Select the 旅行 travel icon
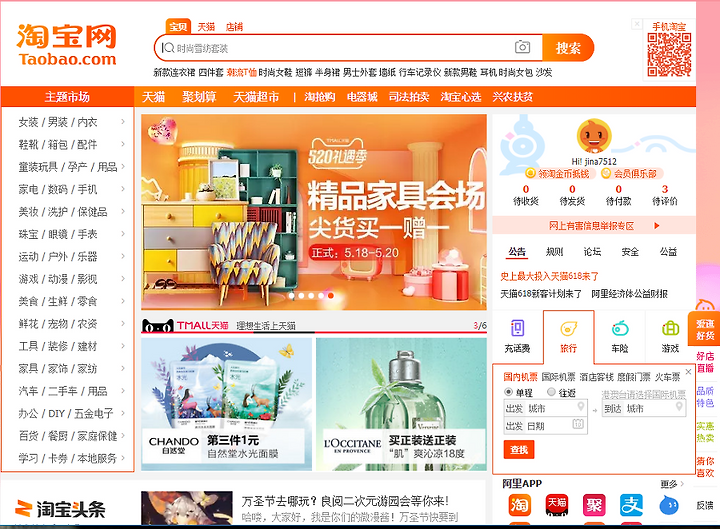The height and width of the screenshot is (529, 720). pyautogui.click(x=568, y=329)
